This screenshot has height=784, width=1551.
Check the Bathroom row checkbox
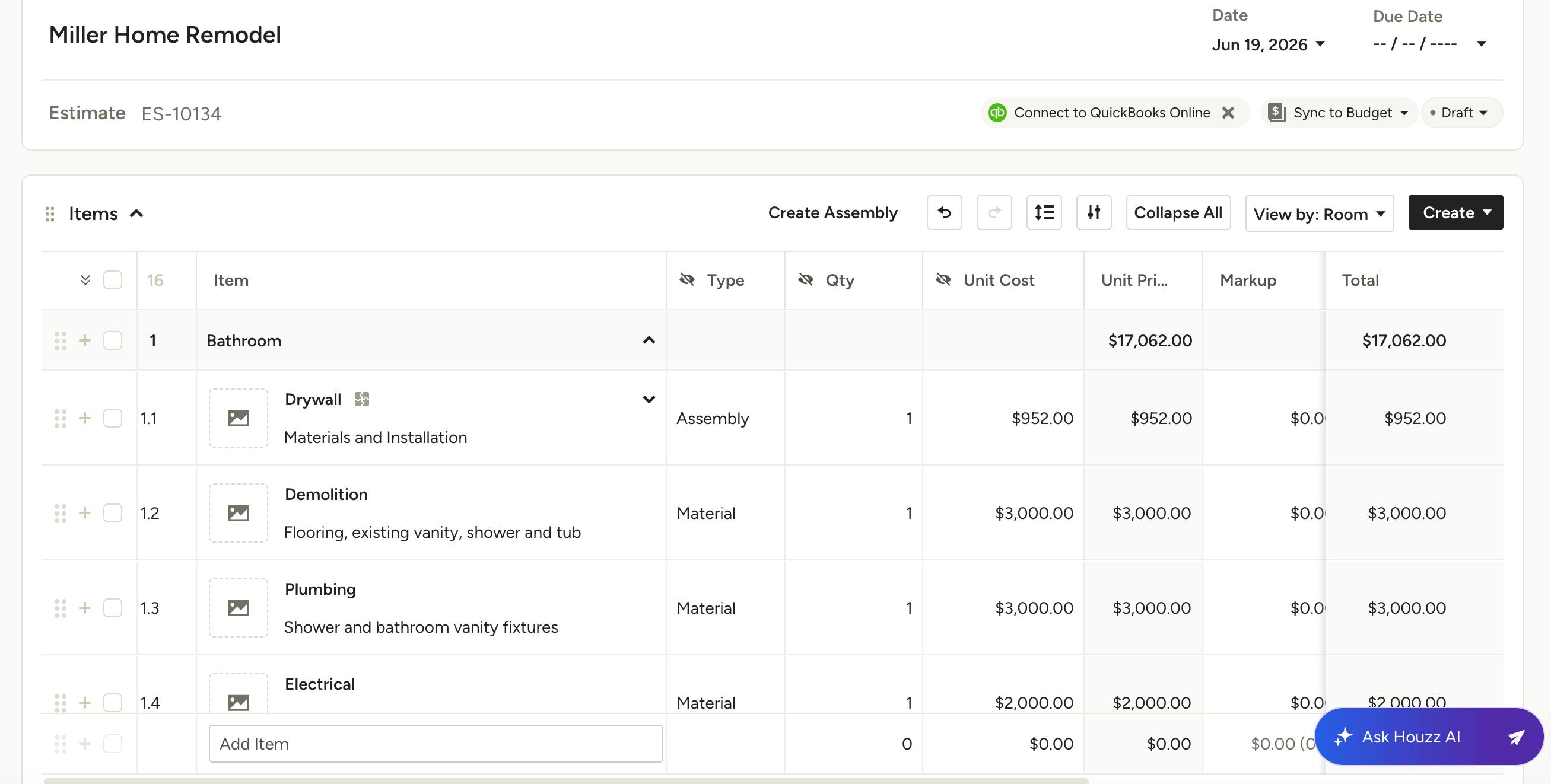coord(113,340)
